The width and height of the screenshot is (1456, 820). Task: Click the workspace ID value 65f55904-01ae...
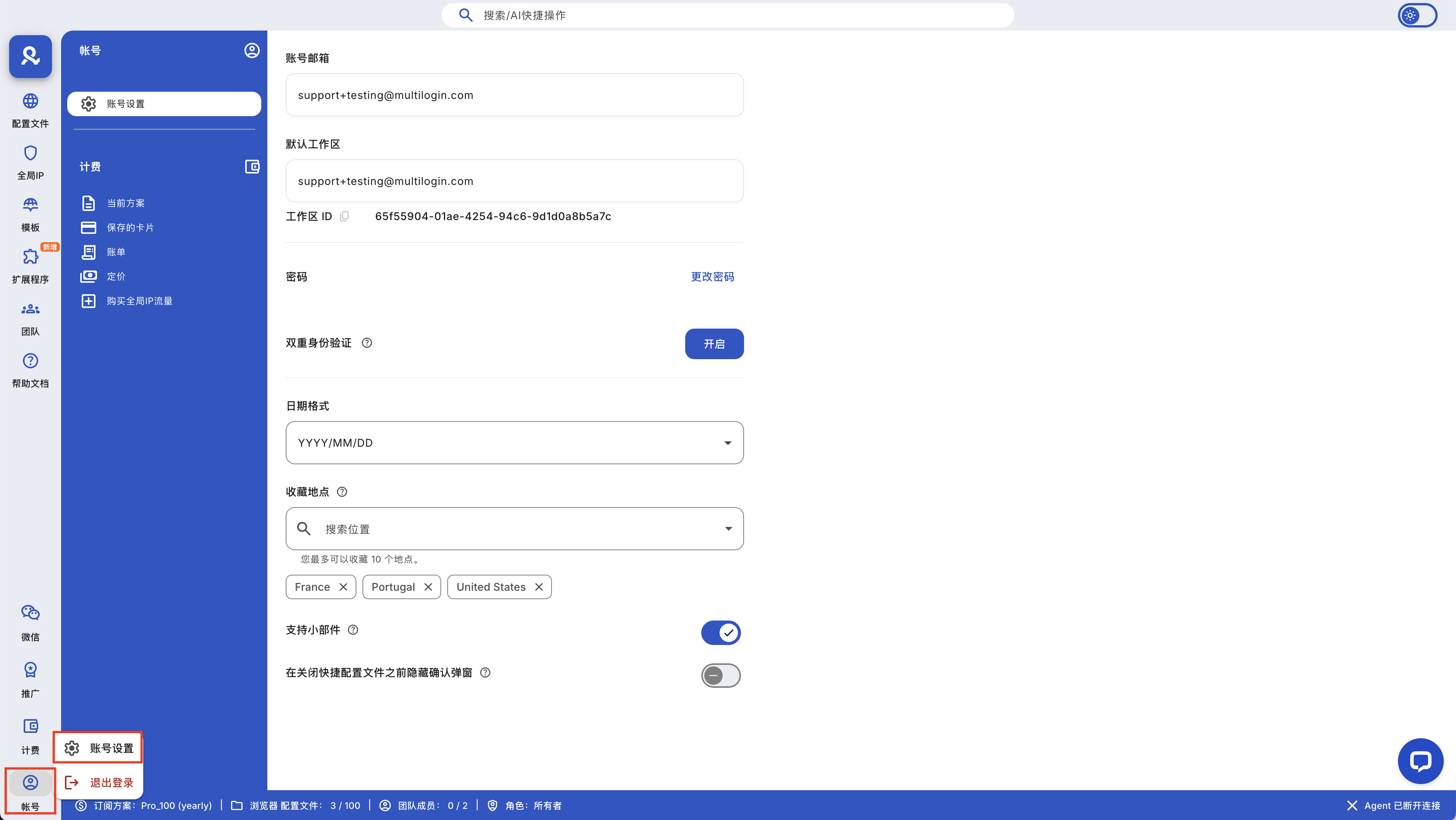(493, 216)
